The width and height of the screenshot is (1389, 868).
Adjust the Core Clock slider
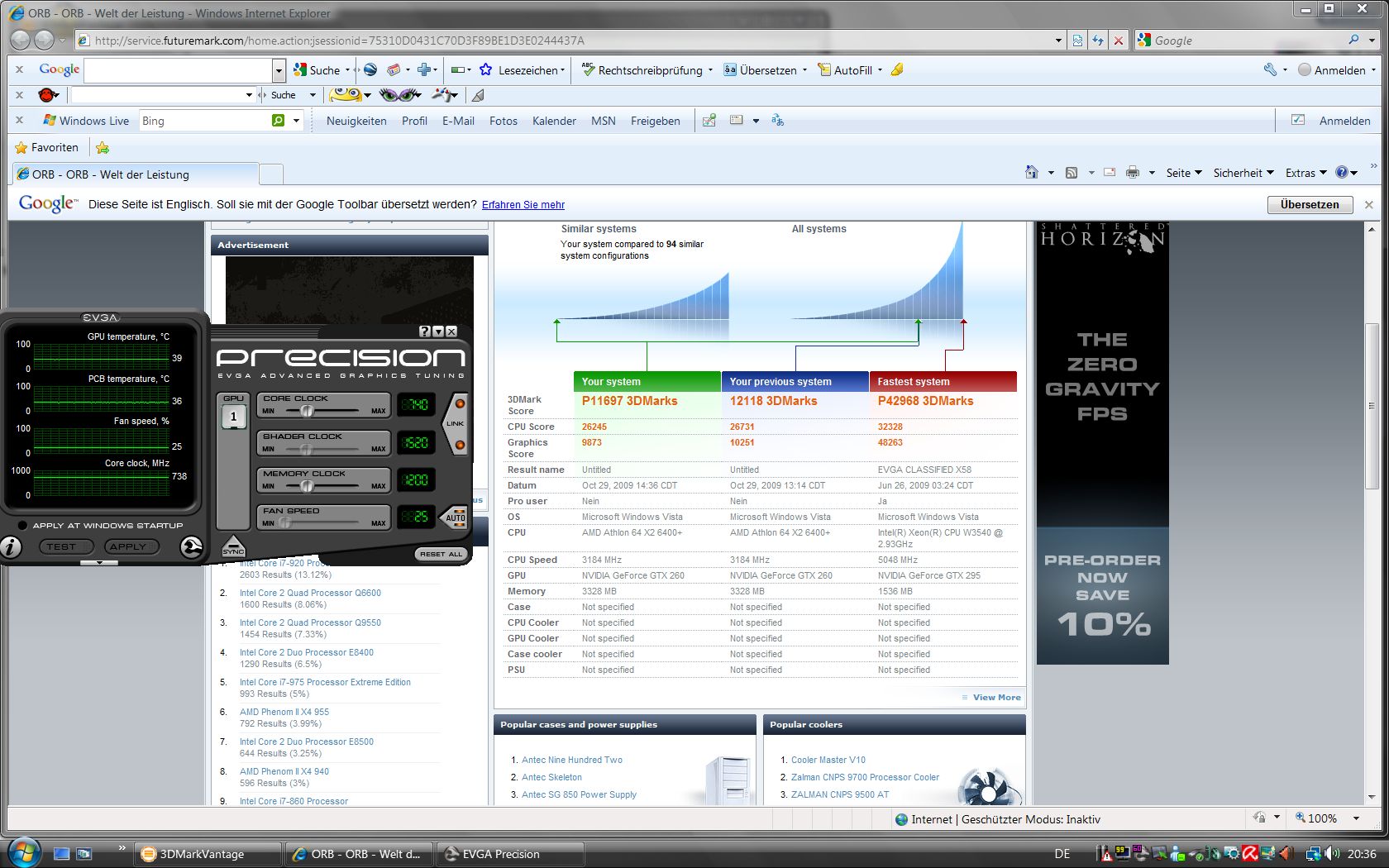pyautogui.click(x=307, y=411)
